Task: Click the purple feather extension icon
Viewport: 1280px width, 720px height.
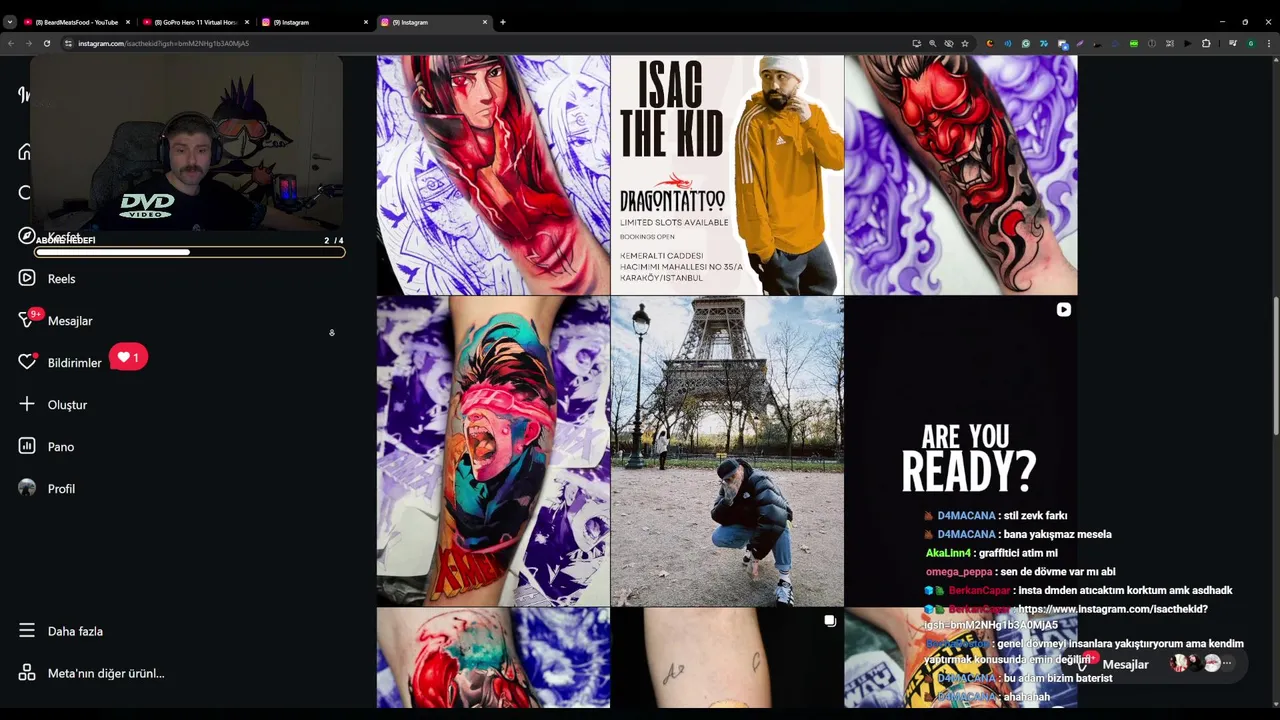Action: click(x=1080, y=43)
